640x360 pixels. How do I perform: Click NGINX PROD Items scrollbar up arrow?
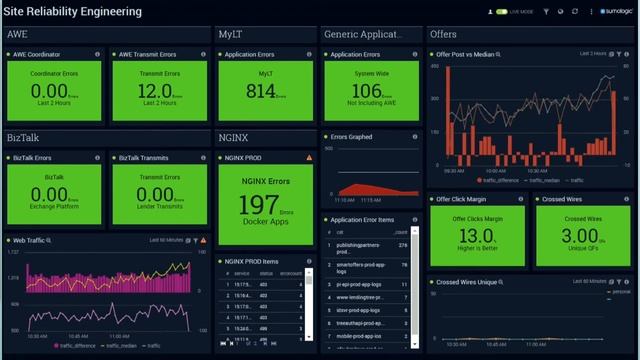click(x=309, y=271)
